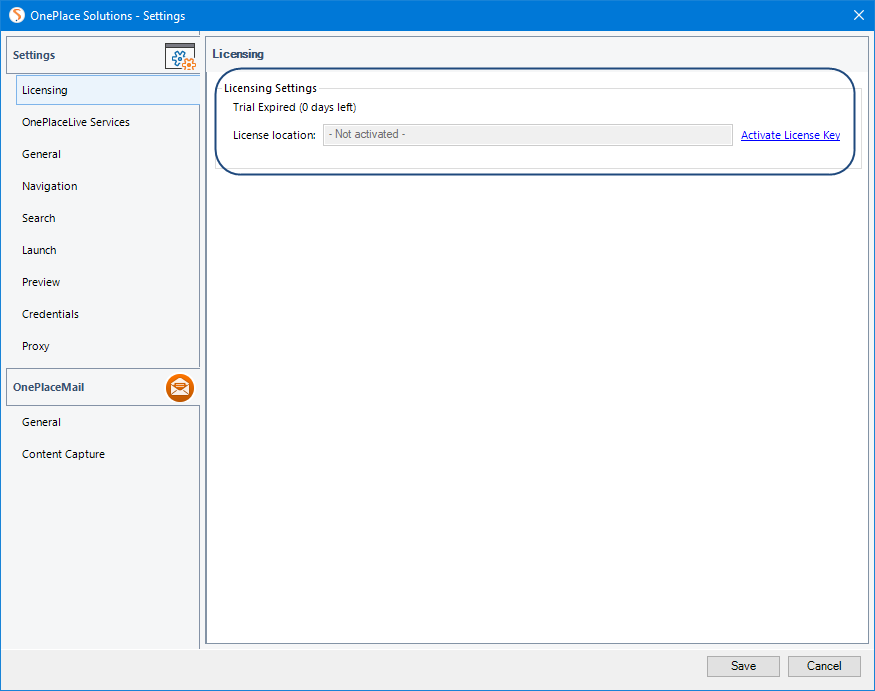Choose Credentials in the sidebar
Image resolution: width=875 pixels, height=691 pixels.
[x=50, y=314]
